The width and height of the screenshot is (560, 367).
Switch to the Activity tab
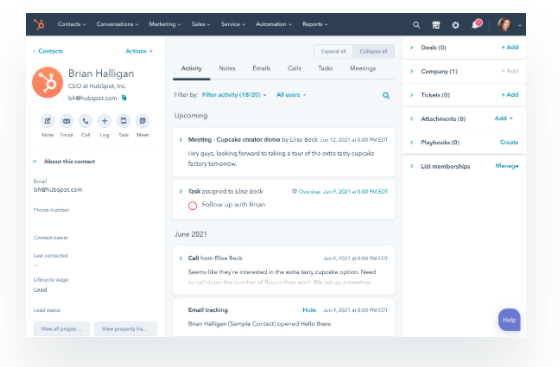191,68
